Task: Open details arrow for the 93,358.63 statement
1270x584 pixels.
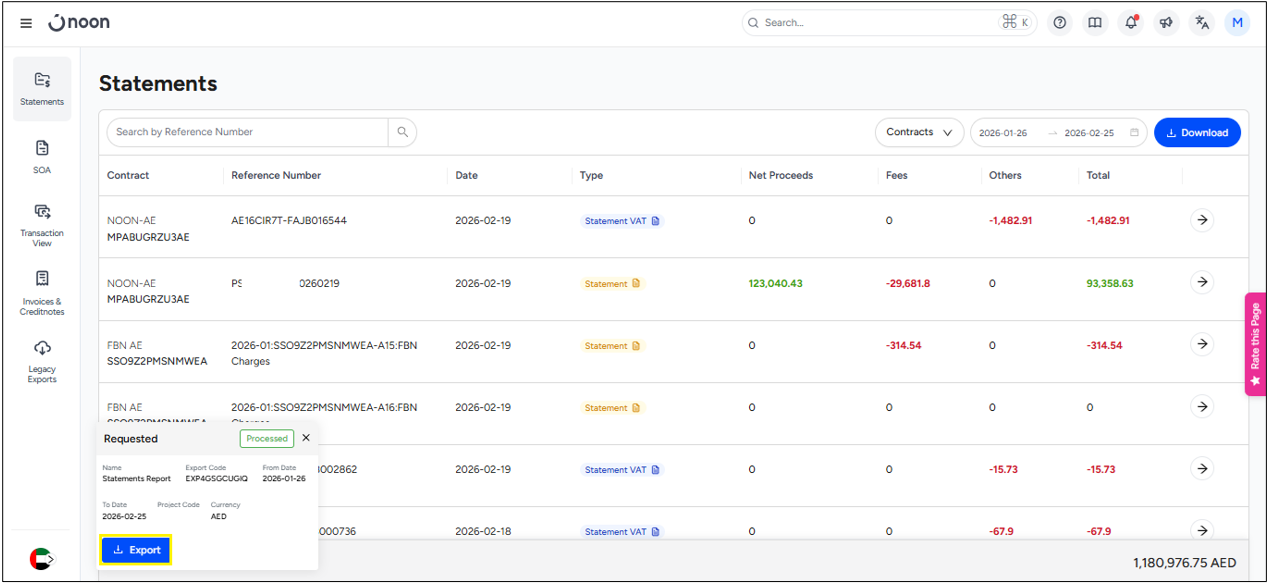Action: [x=1202, y=283]
